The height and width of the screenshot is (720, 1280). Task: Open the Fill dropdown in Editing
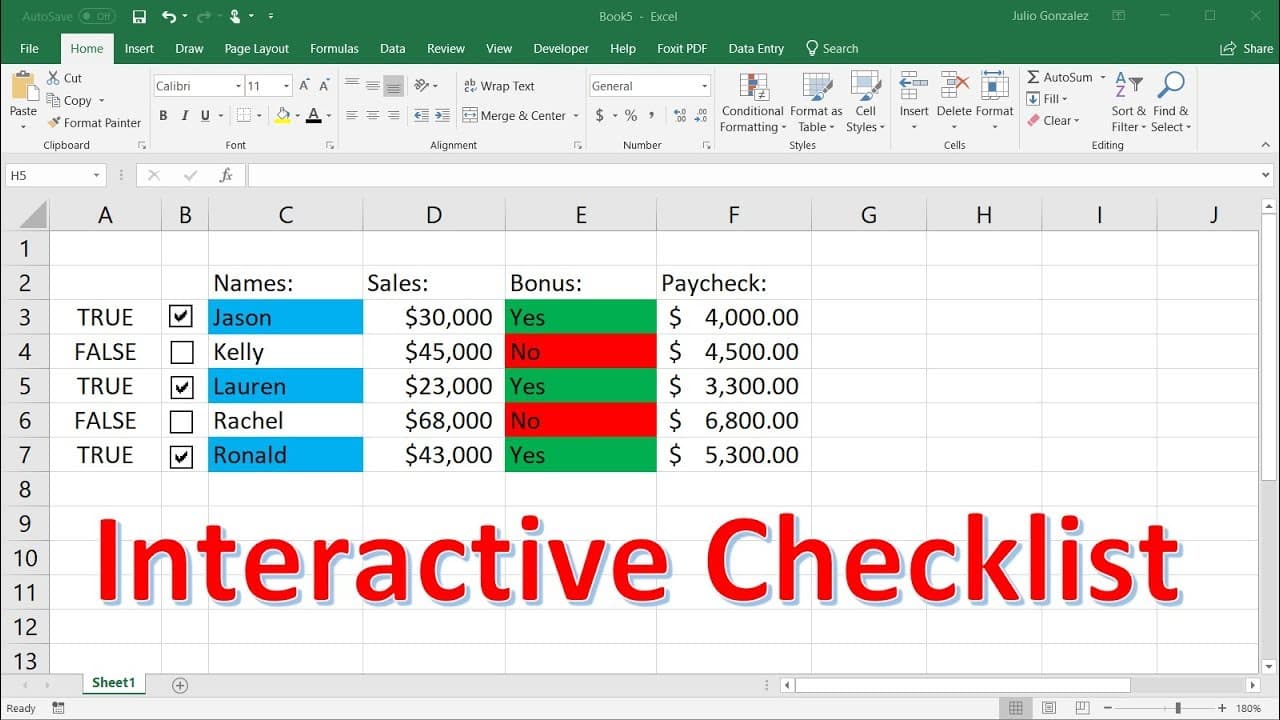click(x=1048, y=99)
